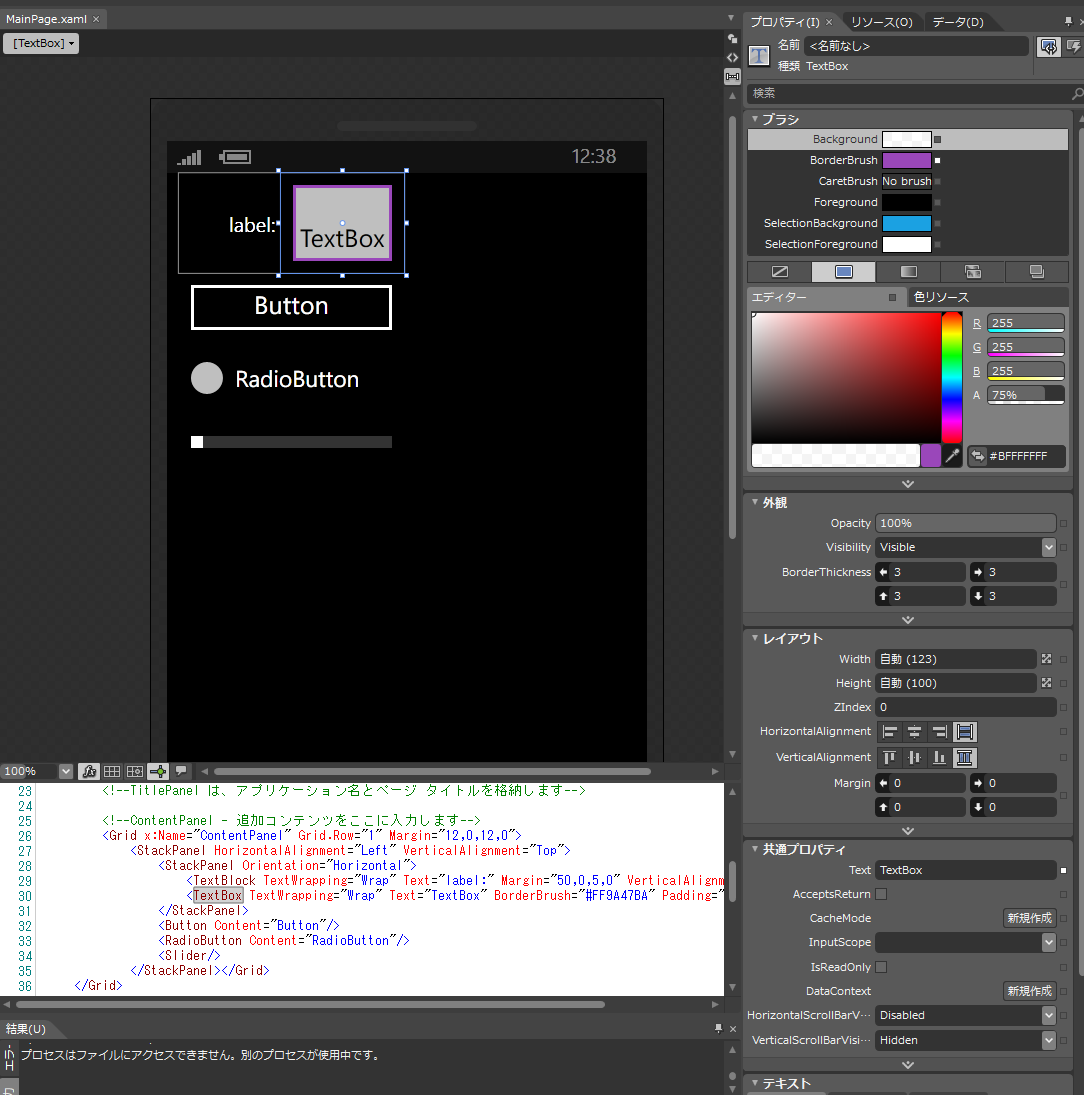Select the Tile brush icon
This screenshot has width=1084, height=1095.
click(972, 272)
